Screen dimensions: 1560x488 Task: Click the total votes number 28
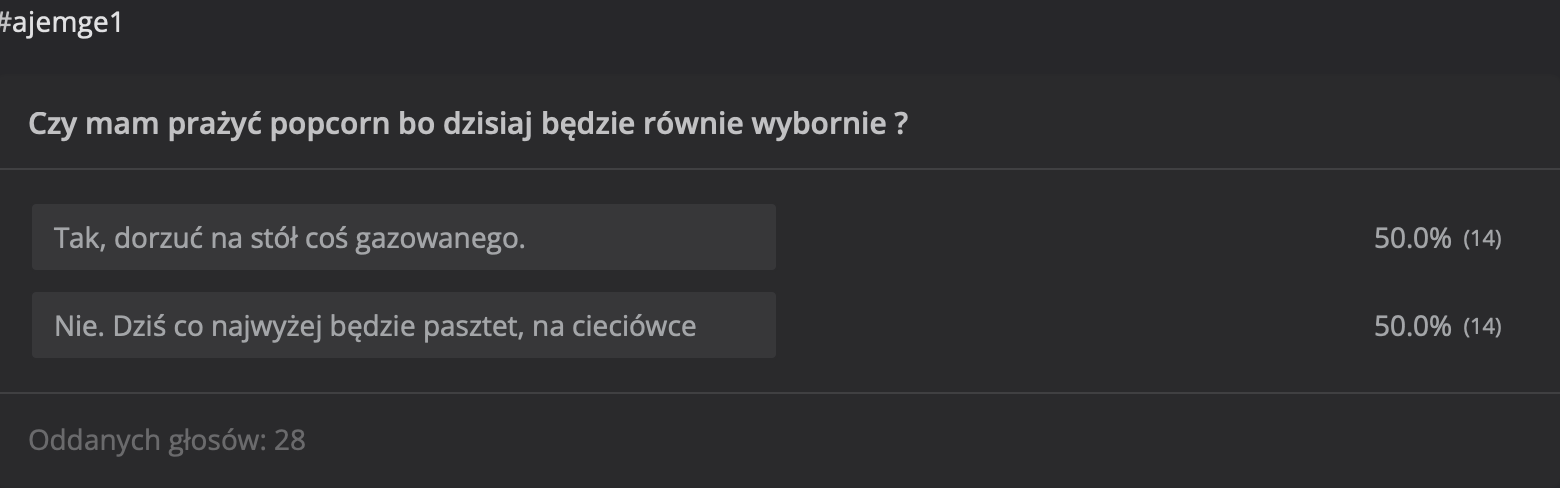point(290,440)
